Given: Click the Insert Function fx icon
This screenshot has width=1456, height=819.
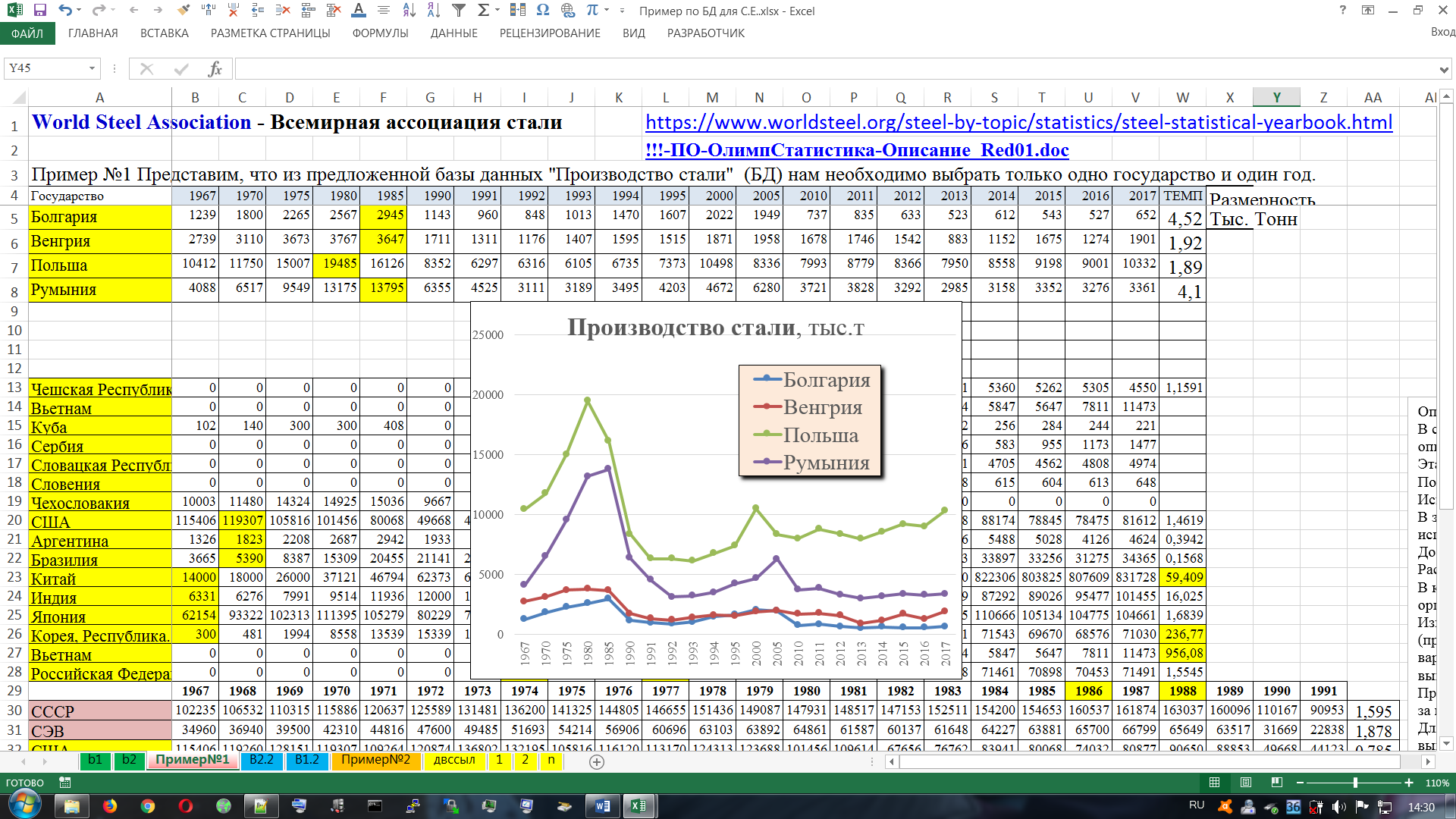Looking at the screenshot, I should pyautogui.click(x=215, y=69).
